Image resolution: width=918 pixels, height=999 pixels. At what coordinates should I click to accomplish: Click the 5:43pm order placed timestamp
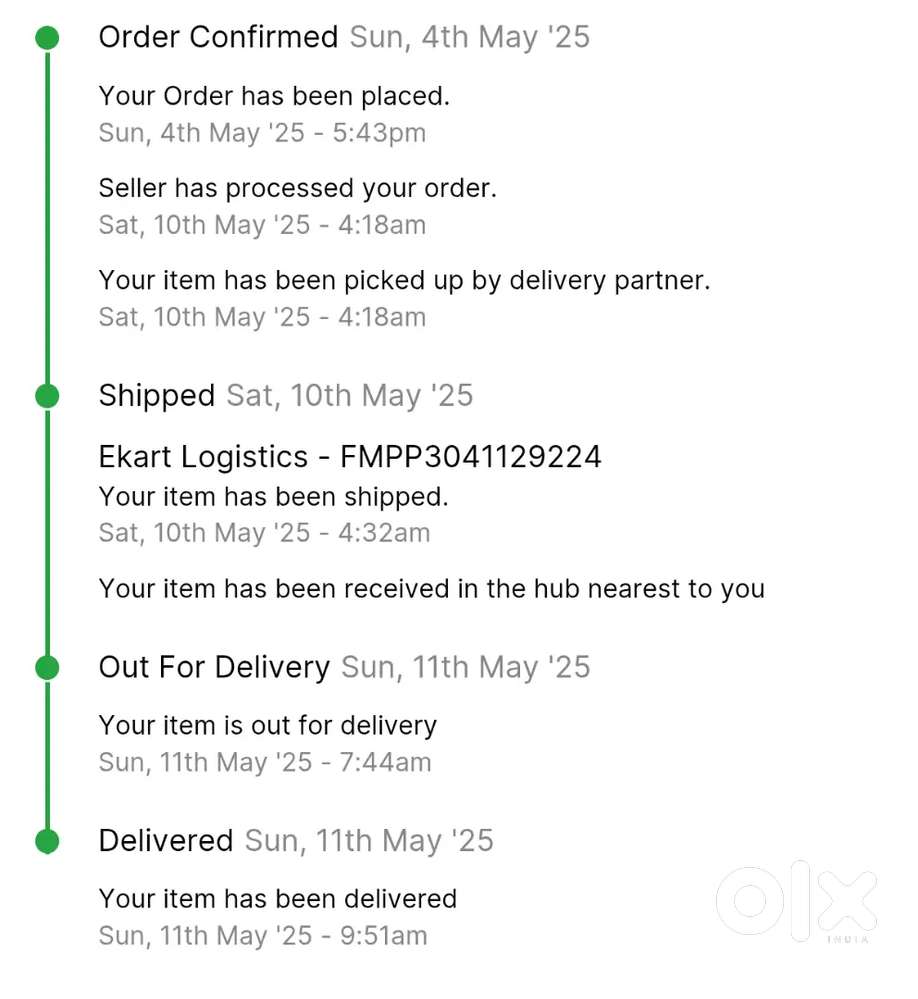[x=262, y=133]
